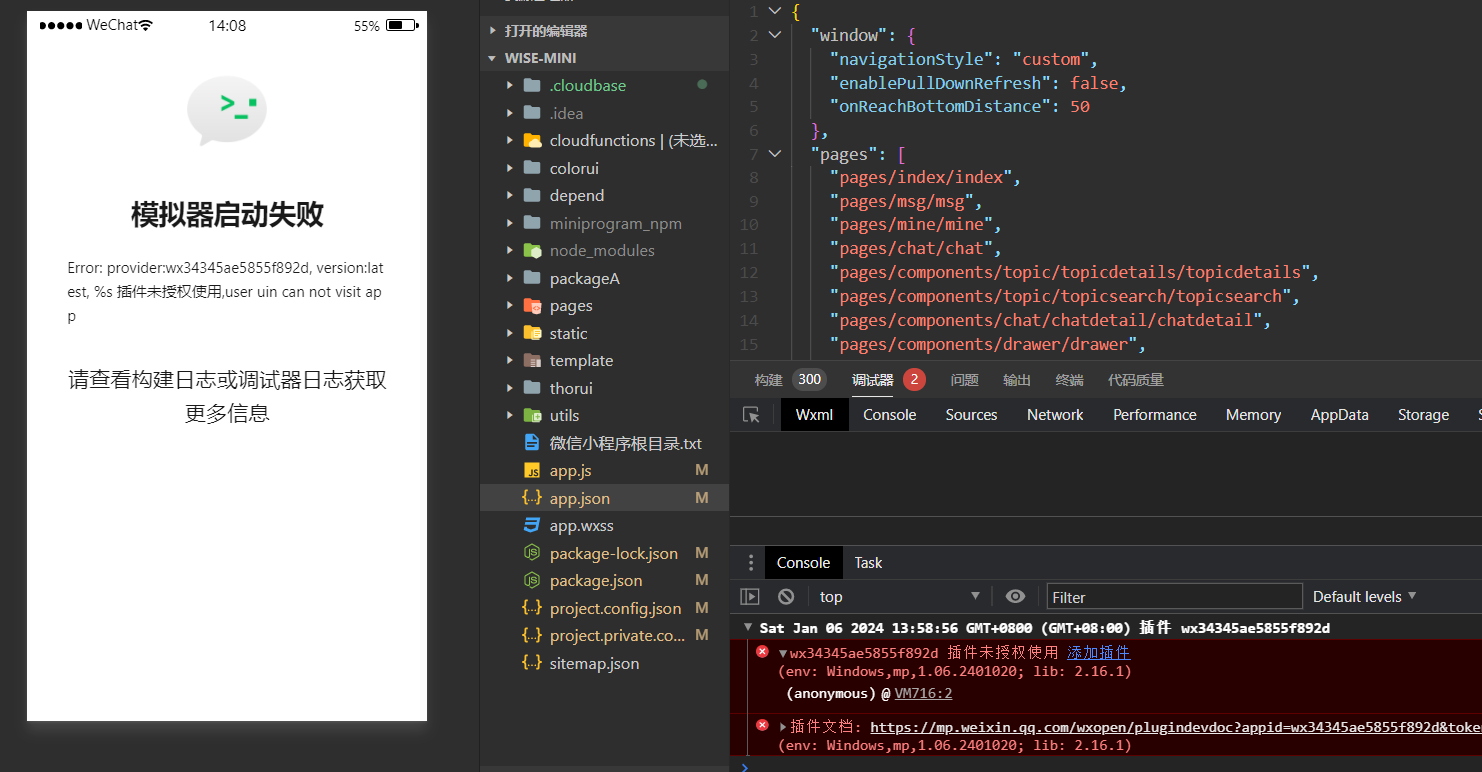
Task: Select the Performance devtools tab
Action: [x=1155, y=415]
